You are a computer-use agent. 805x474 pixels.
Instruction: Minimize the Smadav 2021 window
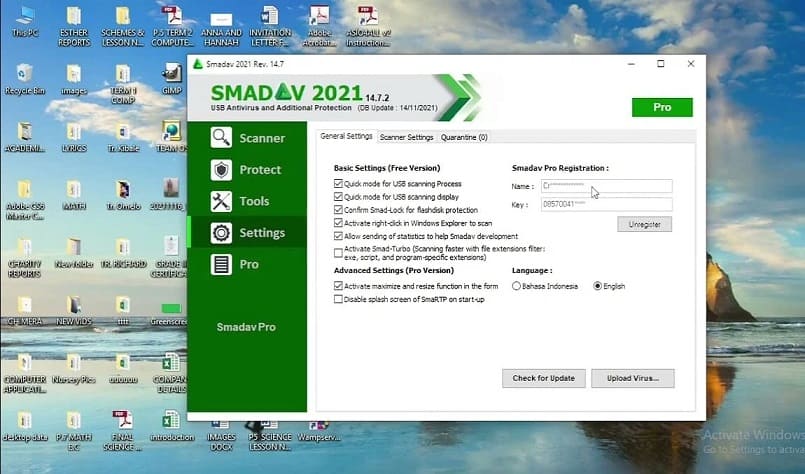click(x=631, y=64)
